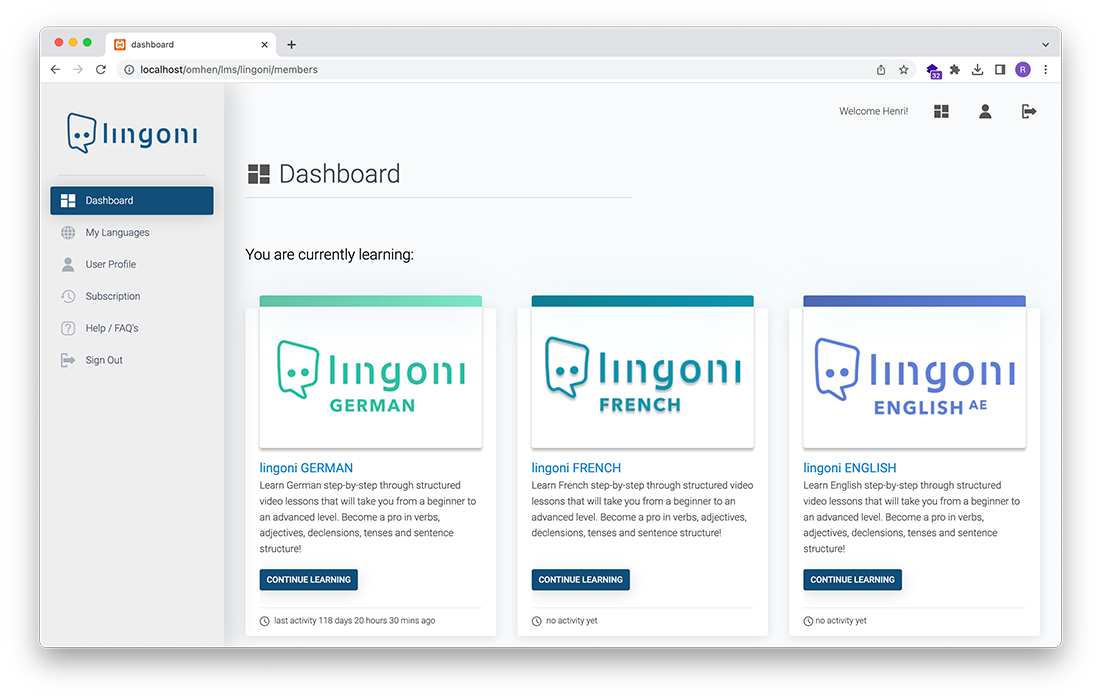Screen dimensions: 1101x700
Task: Open the browser extensions puzzle icon
Action: pyautogui.click(x=955, y=70)
